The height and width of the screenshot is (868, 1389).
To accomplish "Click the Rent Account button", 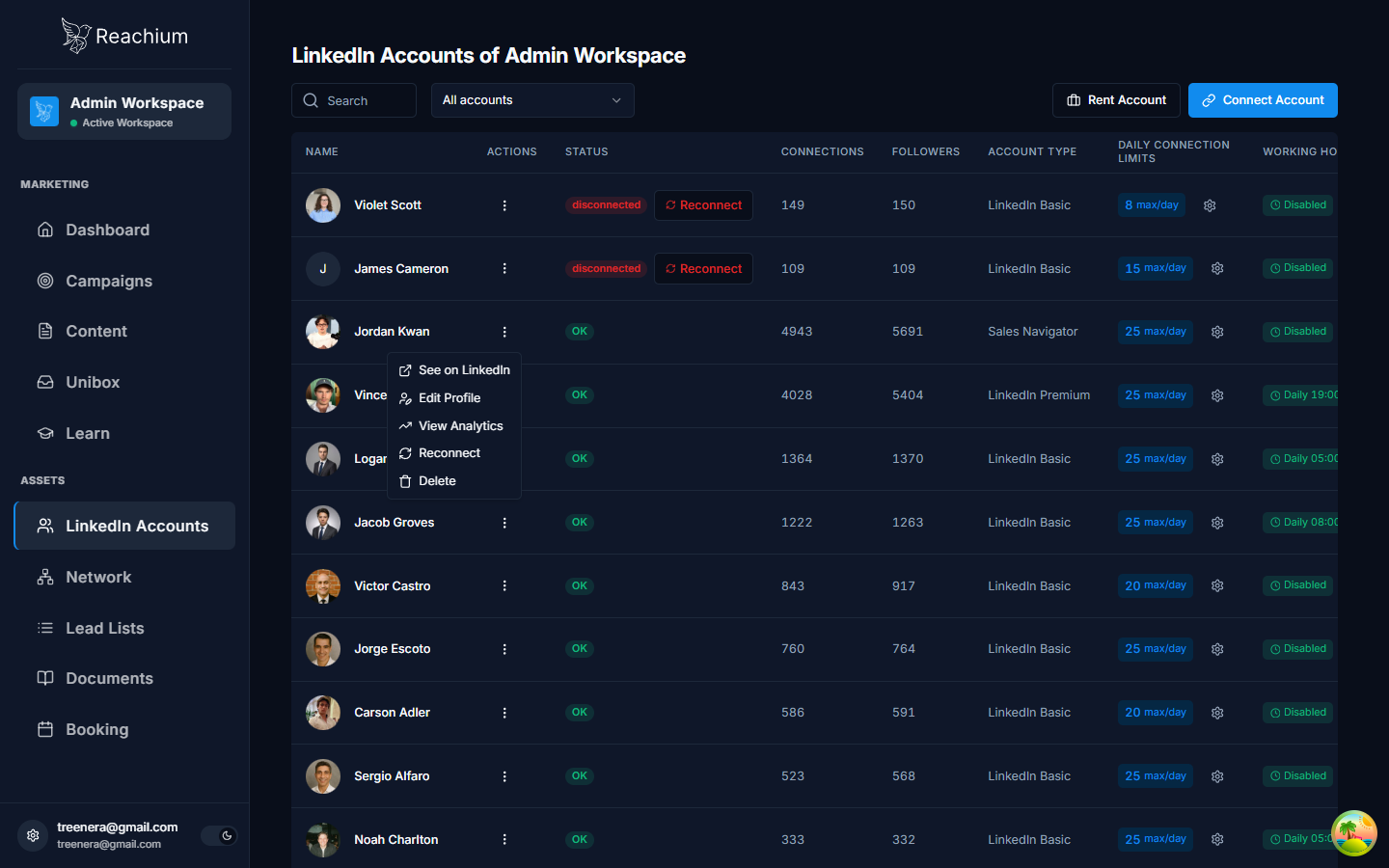I will point(1116,100).
